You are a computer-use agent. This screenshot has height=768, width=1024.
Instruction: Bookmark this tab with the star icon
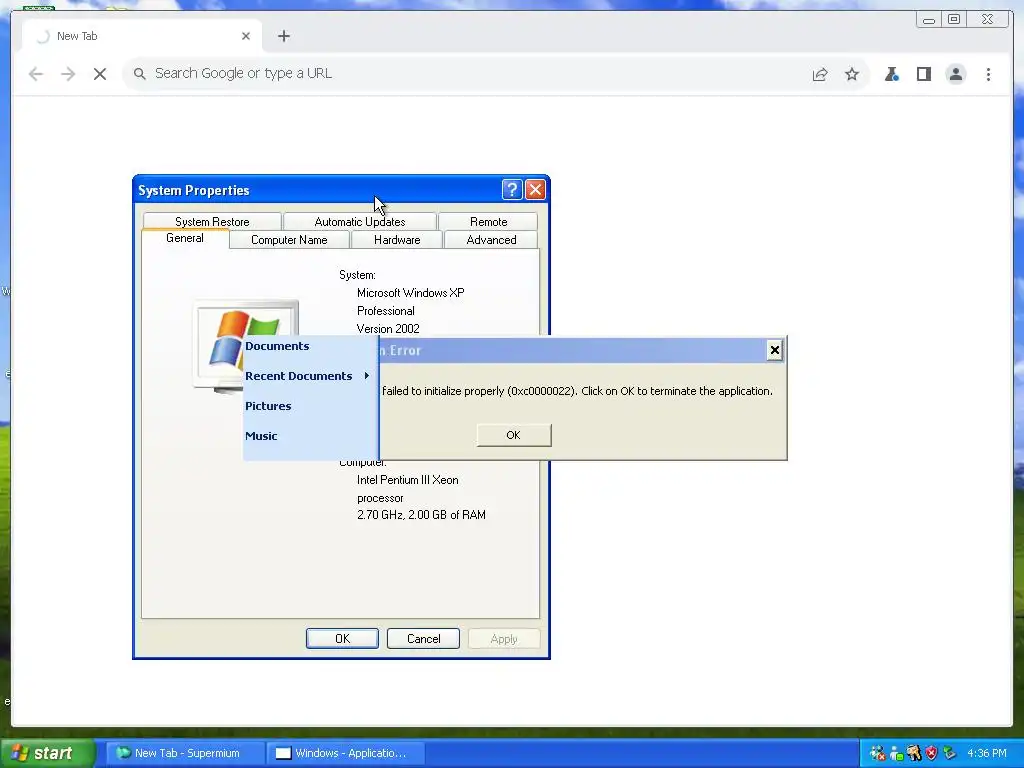[x=852, y=74]
